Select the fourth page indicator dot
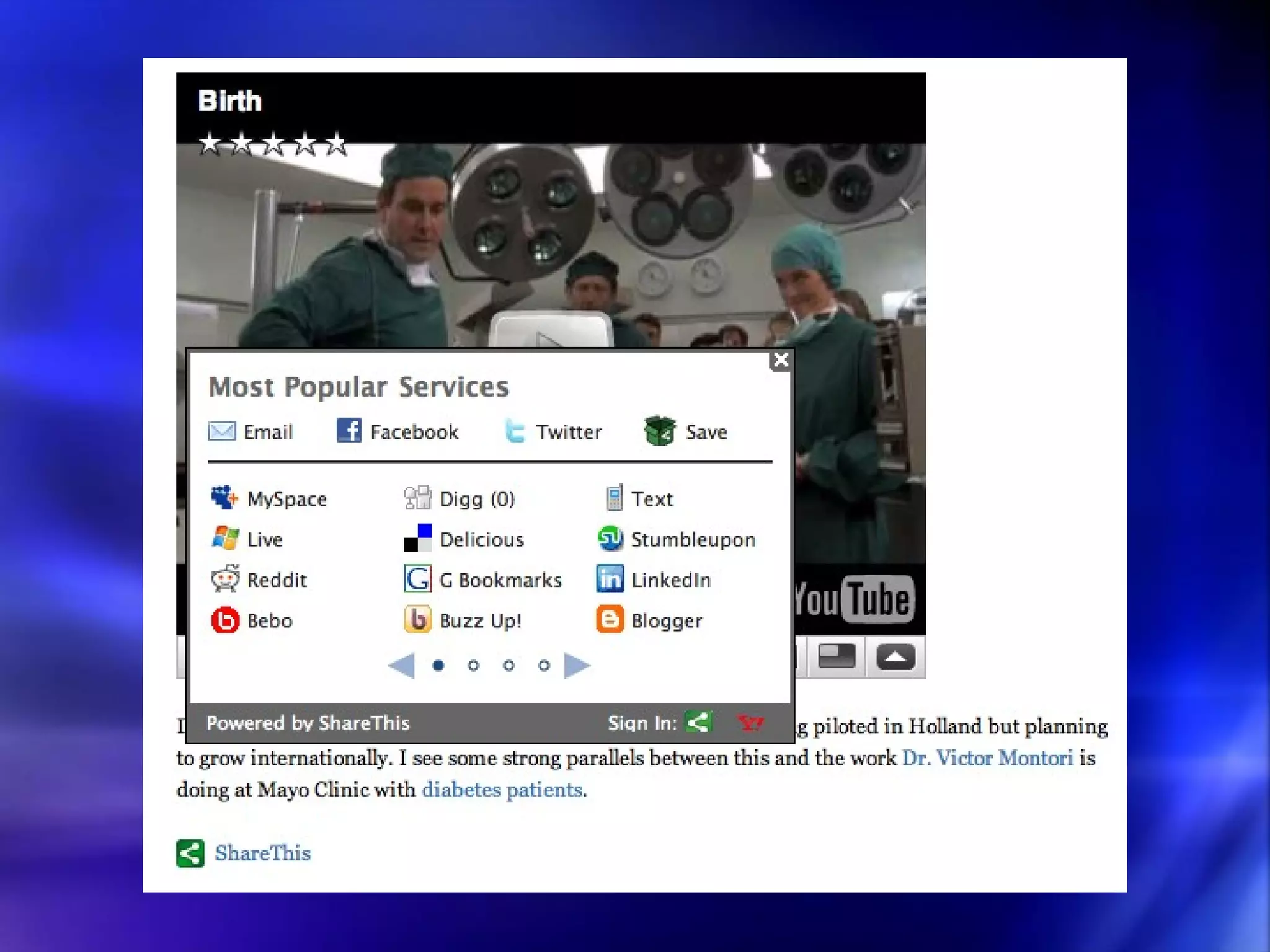This screenshot has height=952, width=1270. pyautogui.click(x=544, y=666)
